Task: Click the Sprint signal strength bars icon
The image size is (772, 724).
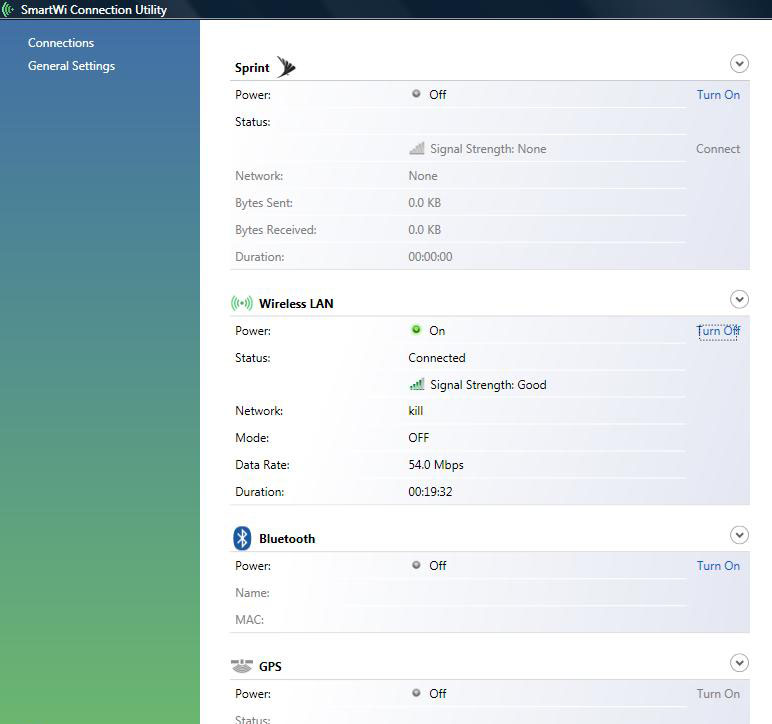Action: pos(417,148)
